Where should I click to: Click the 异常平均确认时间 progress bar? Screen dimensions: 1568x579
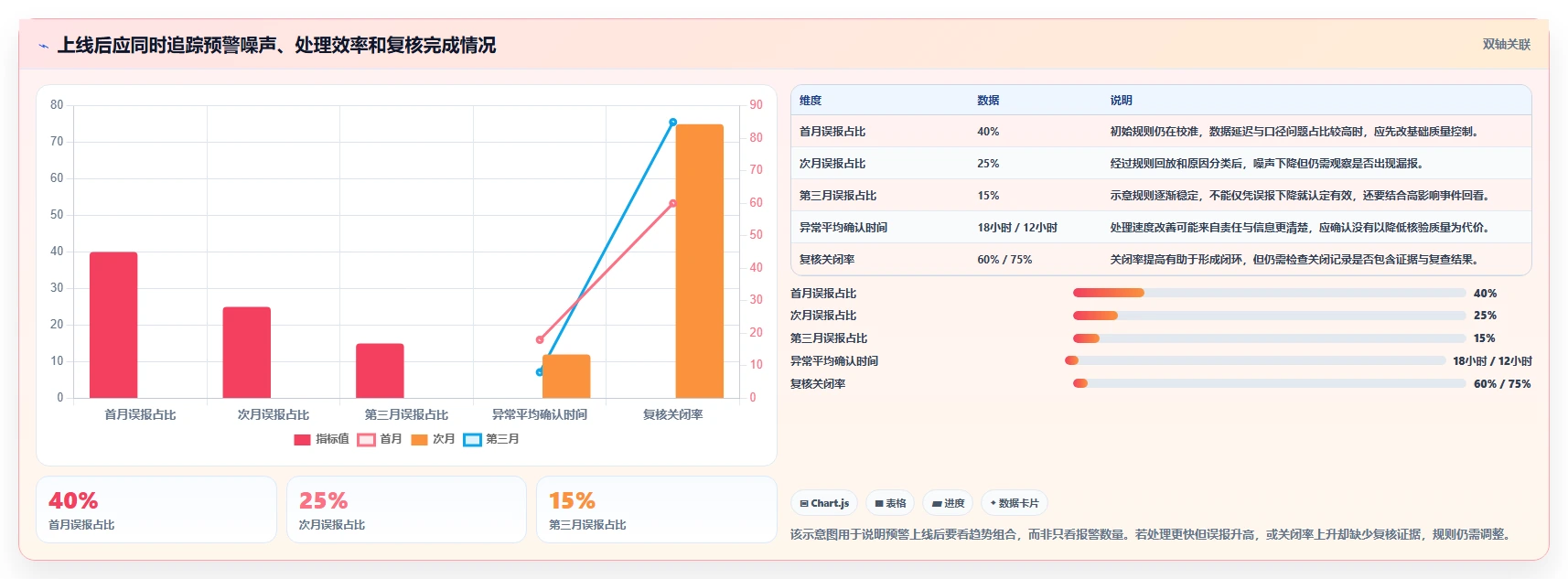pos(1255,360)
